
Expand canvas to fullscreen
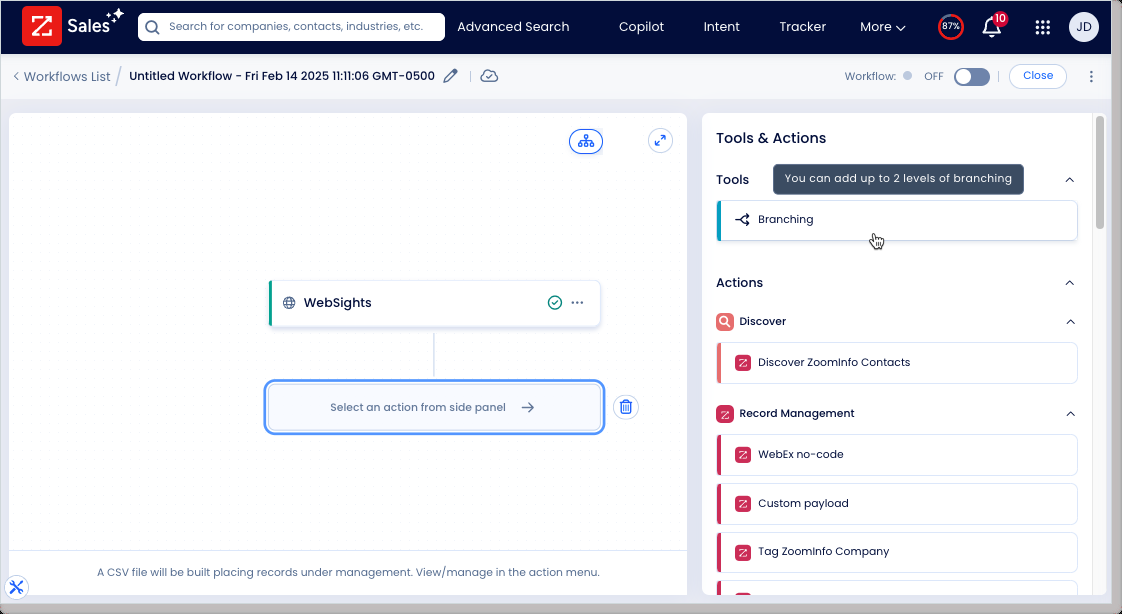(x=660, y=140)
